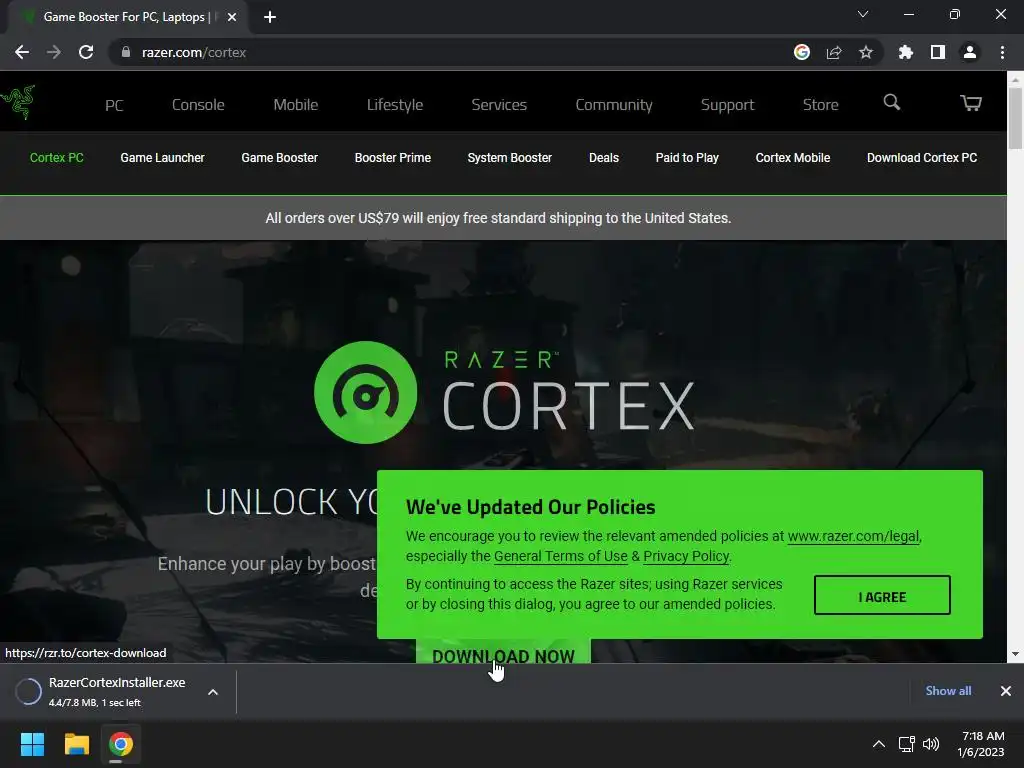Screen dimensions: 1024x768
Task: Show all downloads
Action: point(948,691)
